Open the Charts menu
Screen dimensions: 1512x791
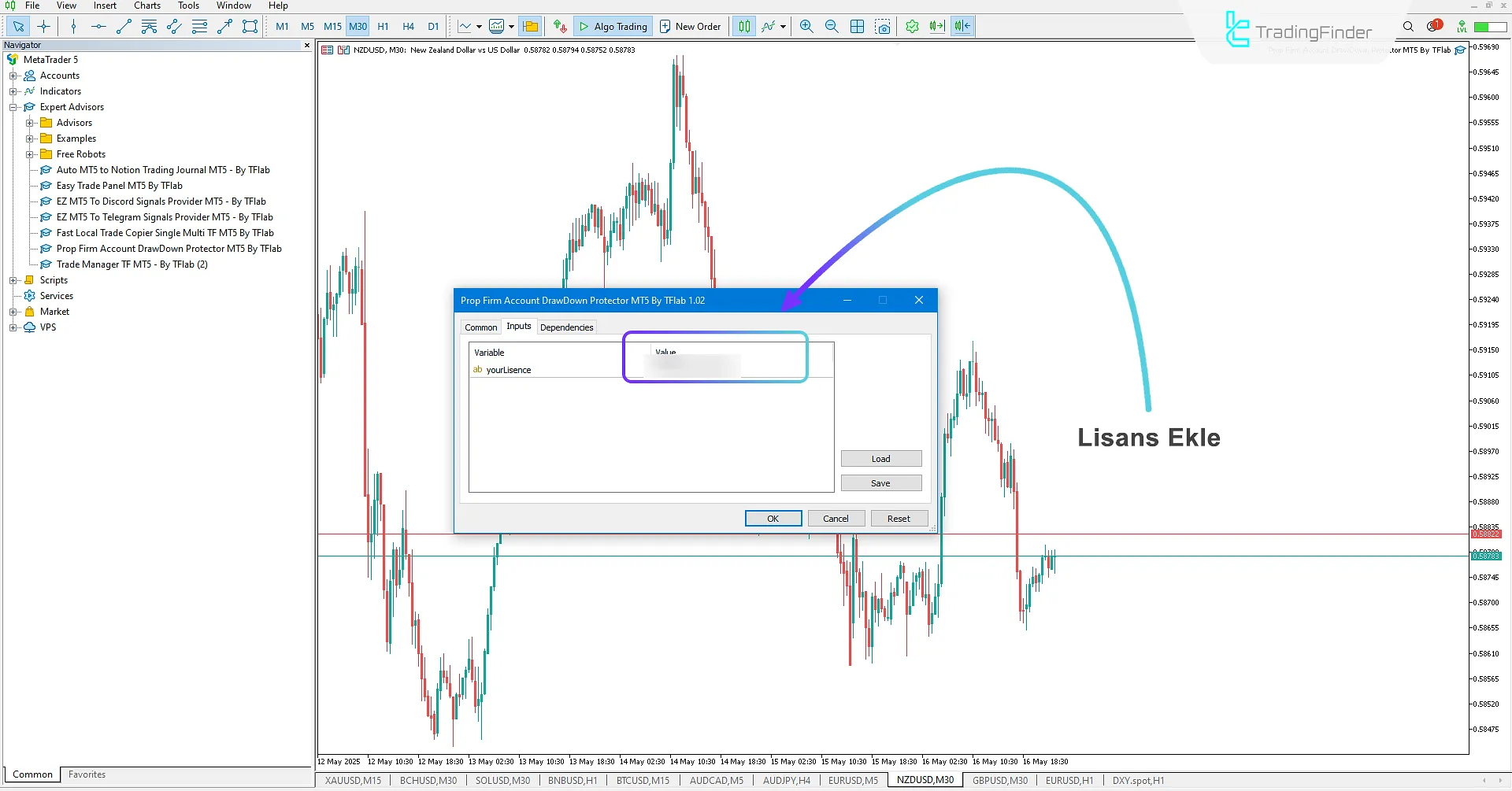(146, 6)
